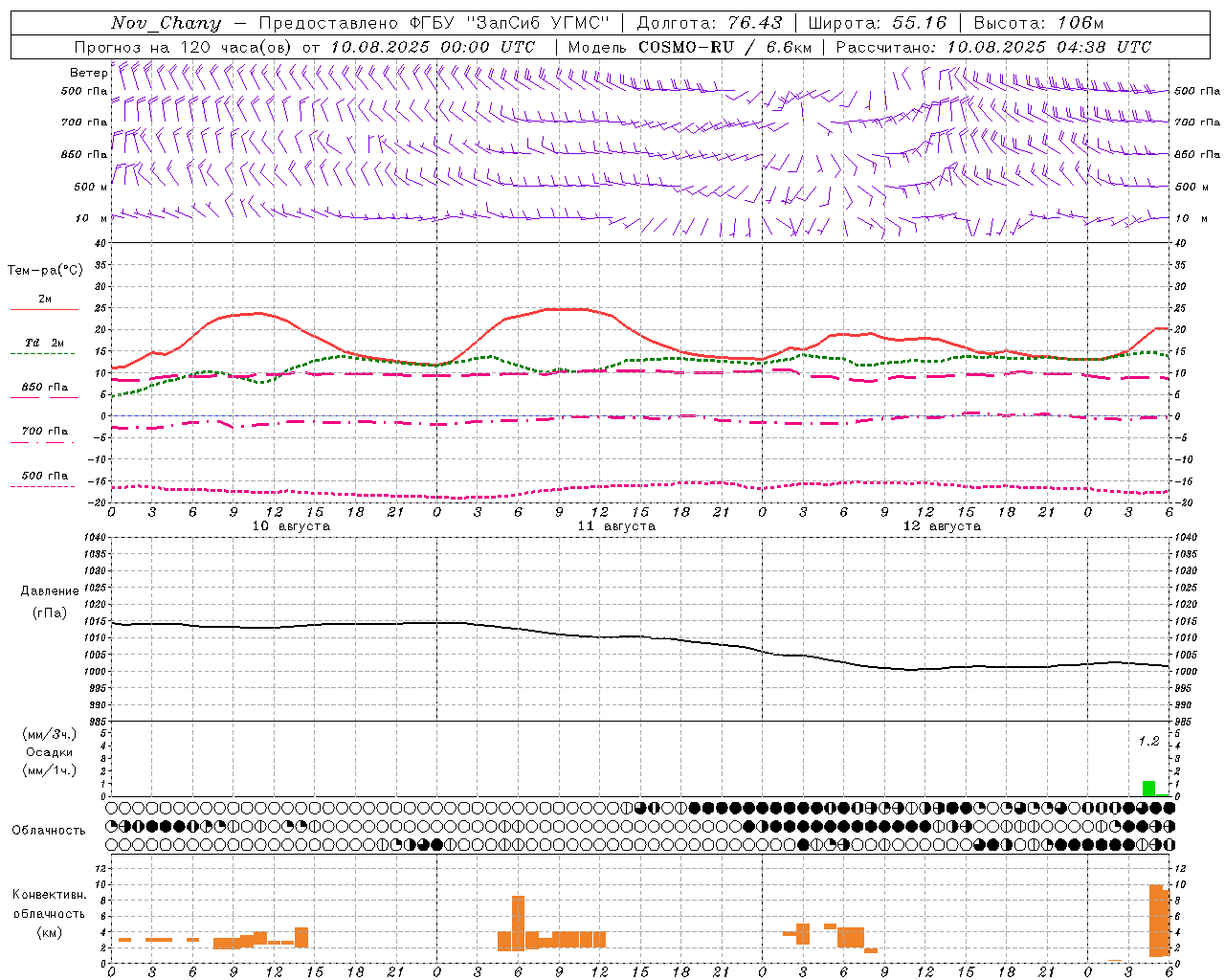Click the "12 августа" date label
This screenshot has height=980, width=1225.
click(x=942, y=526)
